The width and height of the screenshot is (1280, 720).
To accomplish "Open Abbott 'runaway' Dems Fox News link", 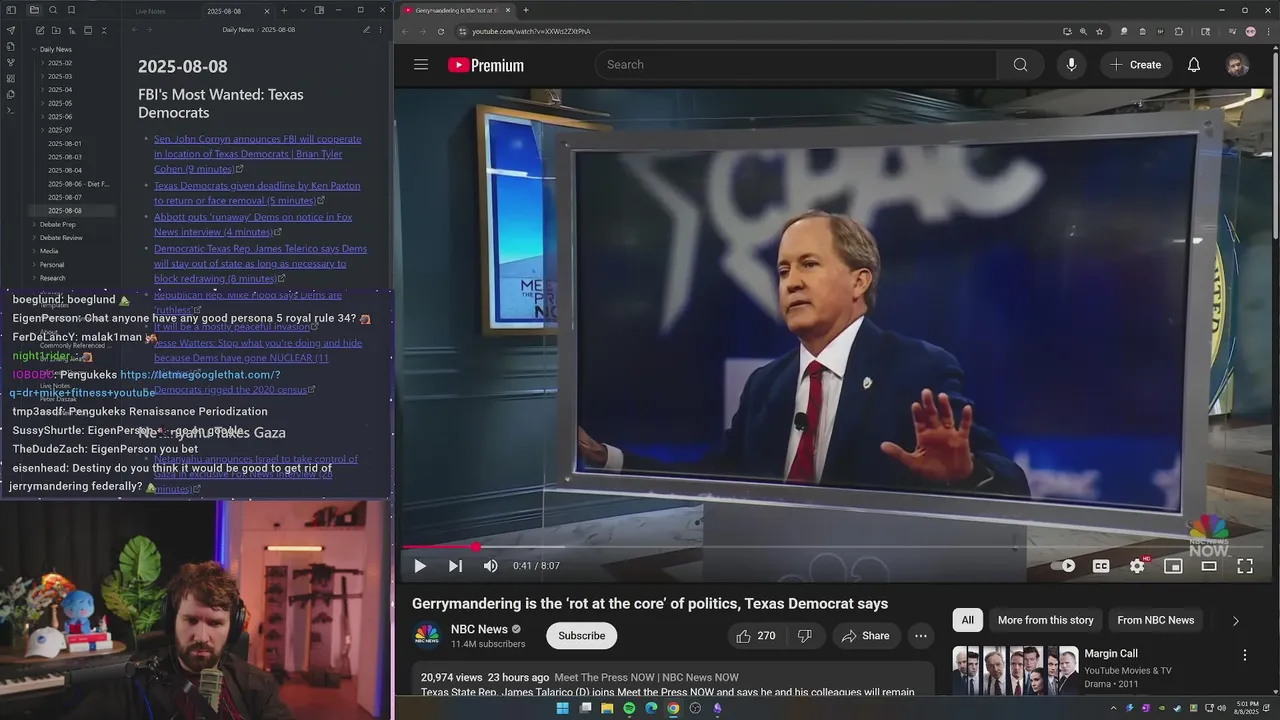I will (253, 224).
